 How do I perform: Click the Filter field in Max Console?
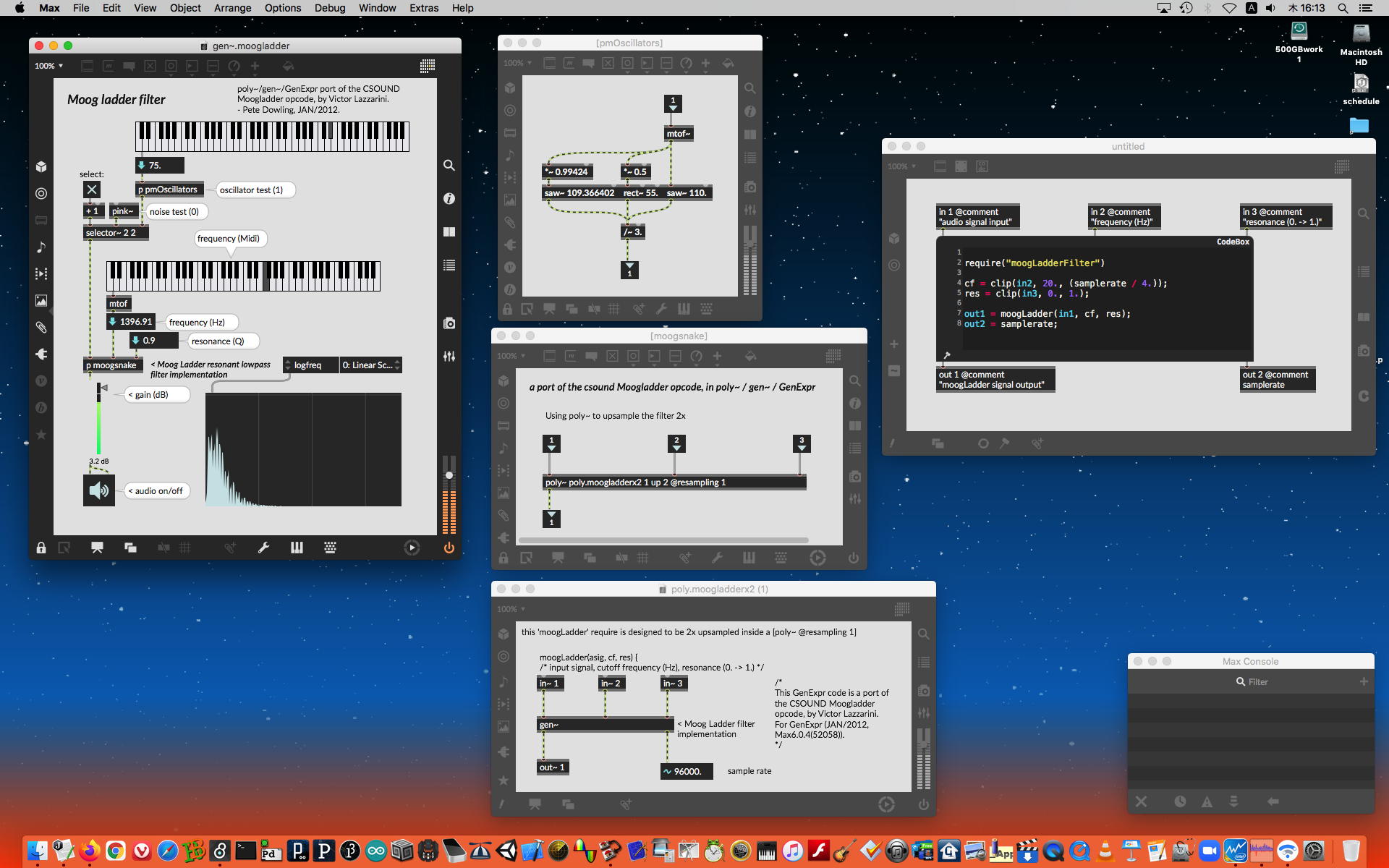coord(1257,681)
